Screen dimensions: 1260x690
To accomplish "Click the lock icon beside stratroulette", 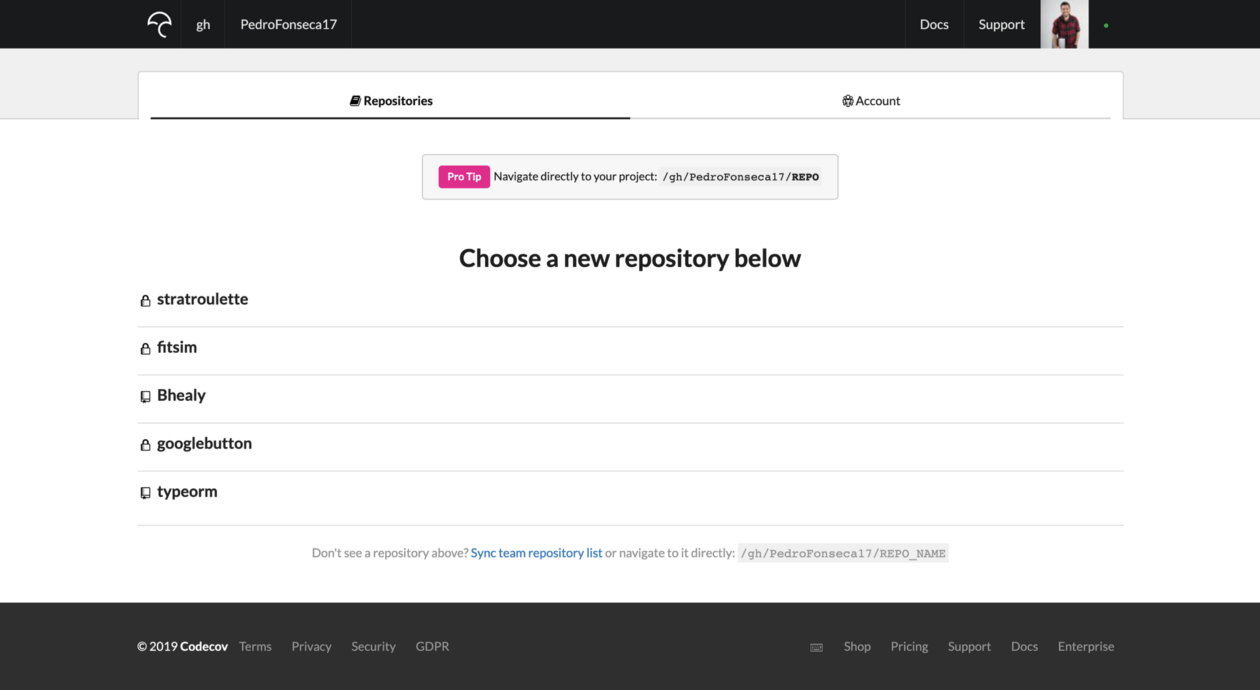I will point(145,300).
